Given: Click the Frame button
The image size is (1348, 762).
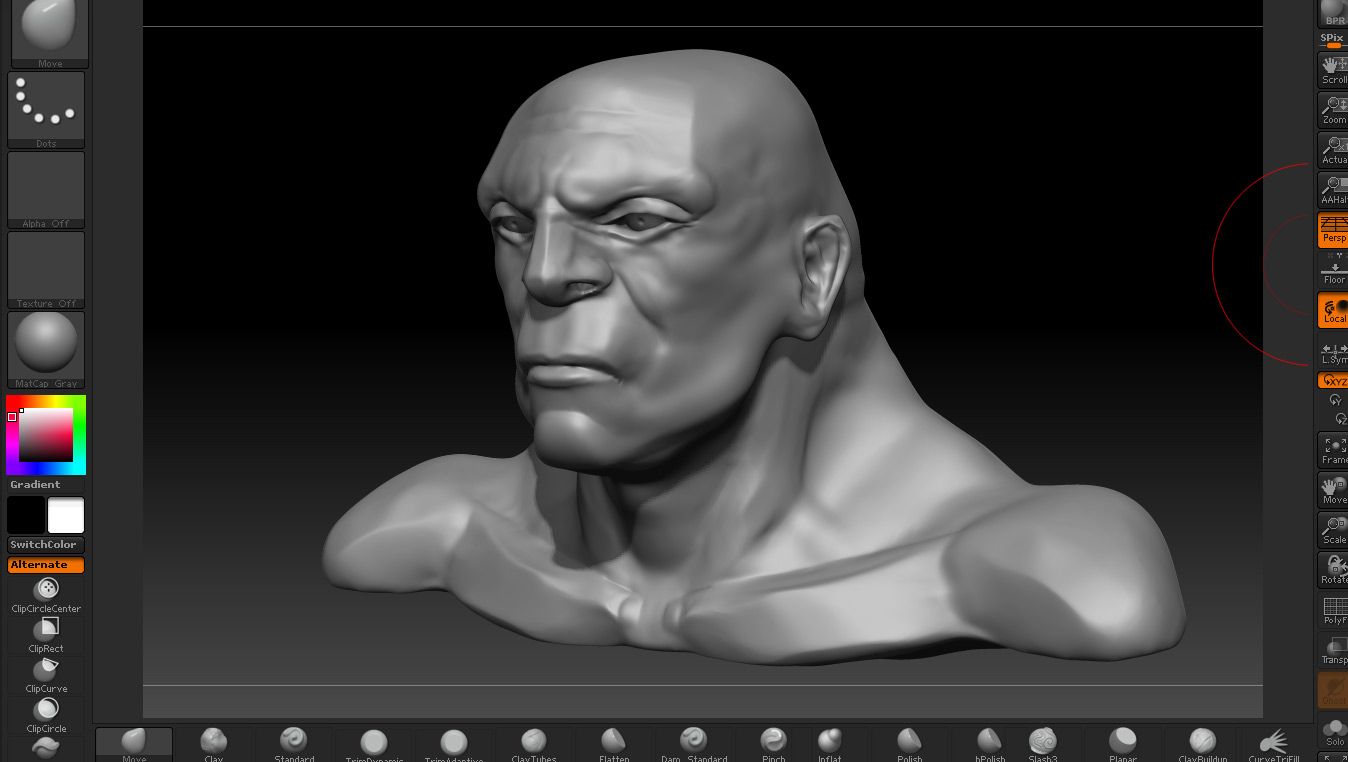Looking at the screenshot, I should point(1333,450).
